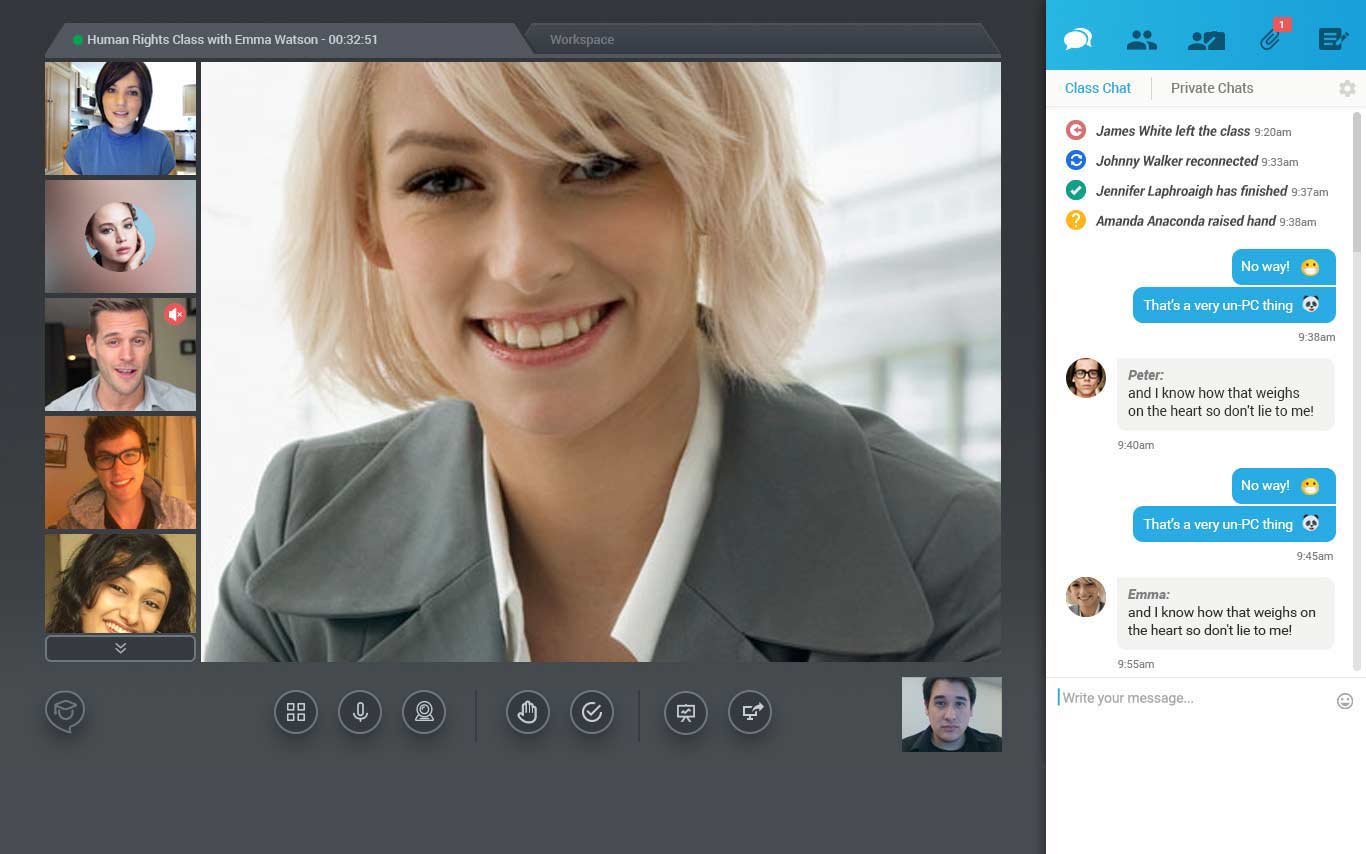The height and width of the screenshot is (854, 1366).
Task: Open the emoji picker in message box
Action: click(1345, 701)
